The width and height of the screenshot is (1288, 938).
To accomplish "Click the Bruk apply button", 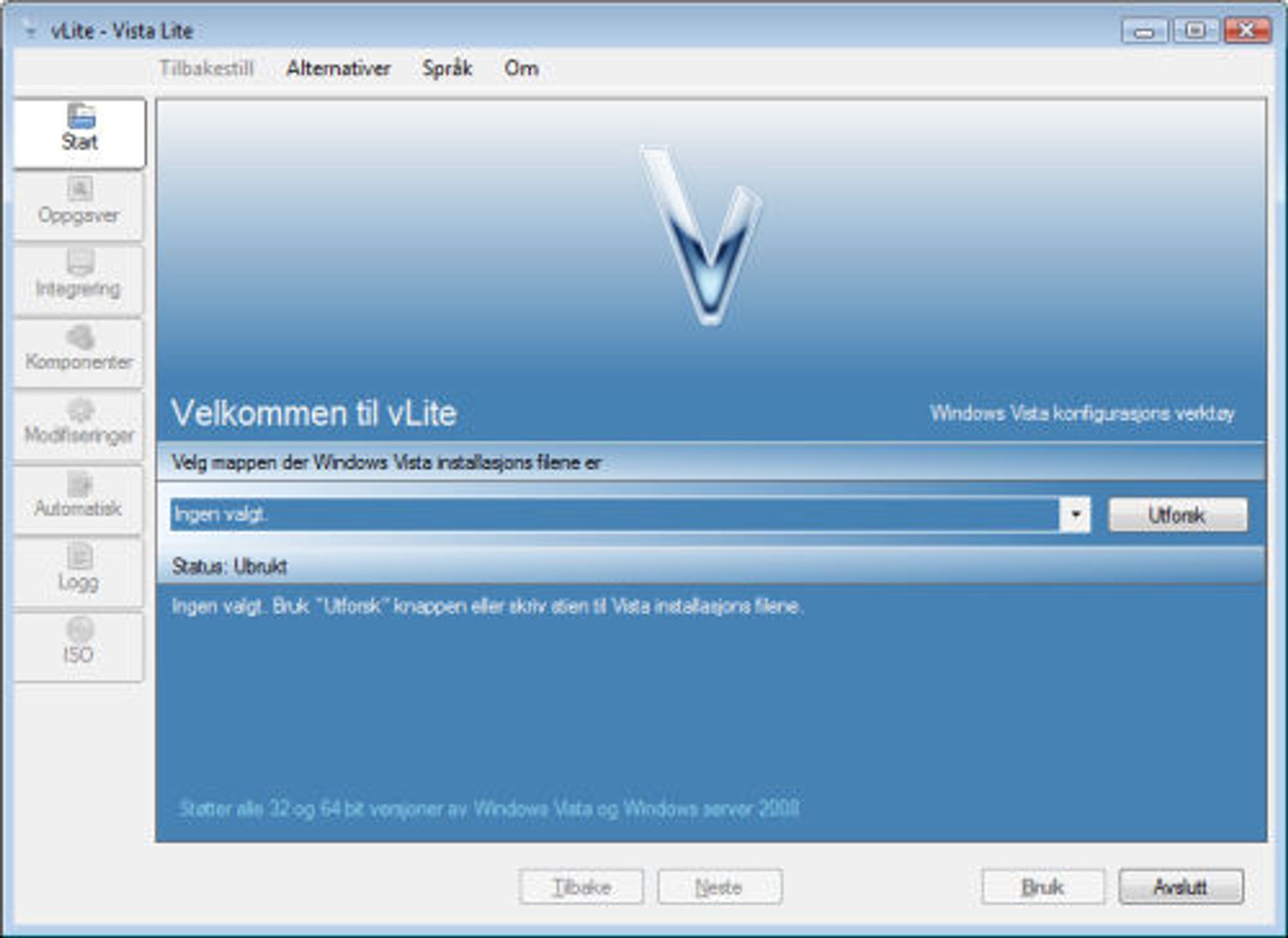I will [x=1043, y=887].
